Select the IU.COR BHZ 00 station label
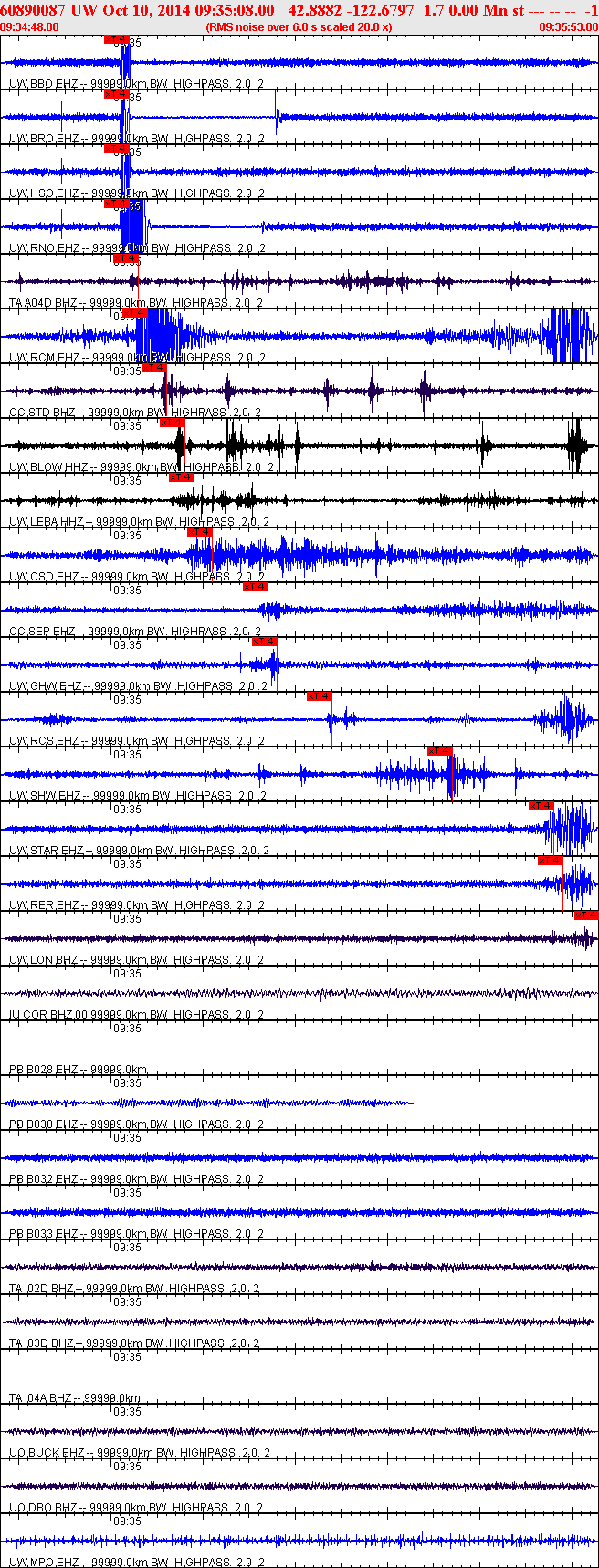 [x=137, y=1015]
